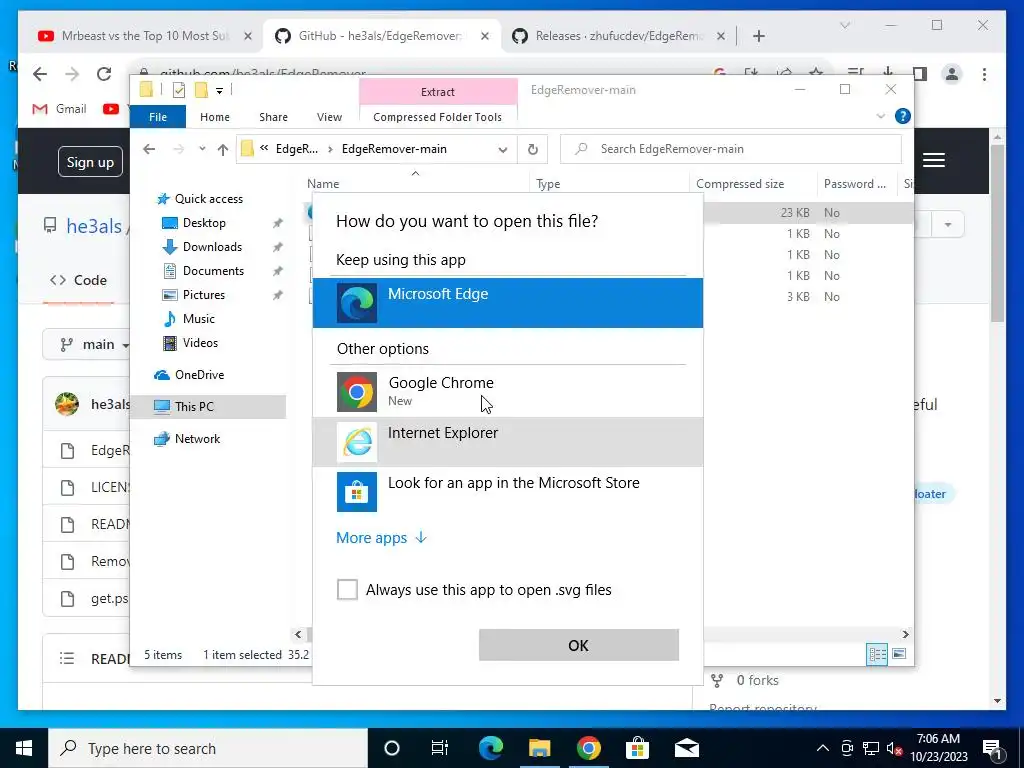
Task: Open Explorer help via question mark icon
Action: (903, 116)
